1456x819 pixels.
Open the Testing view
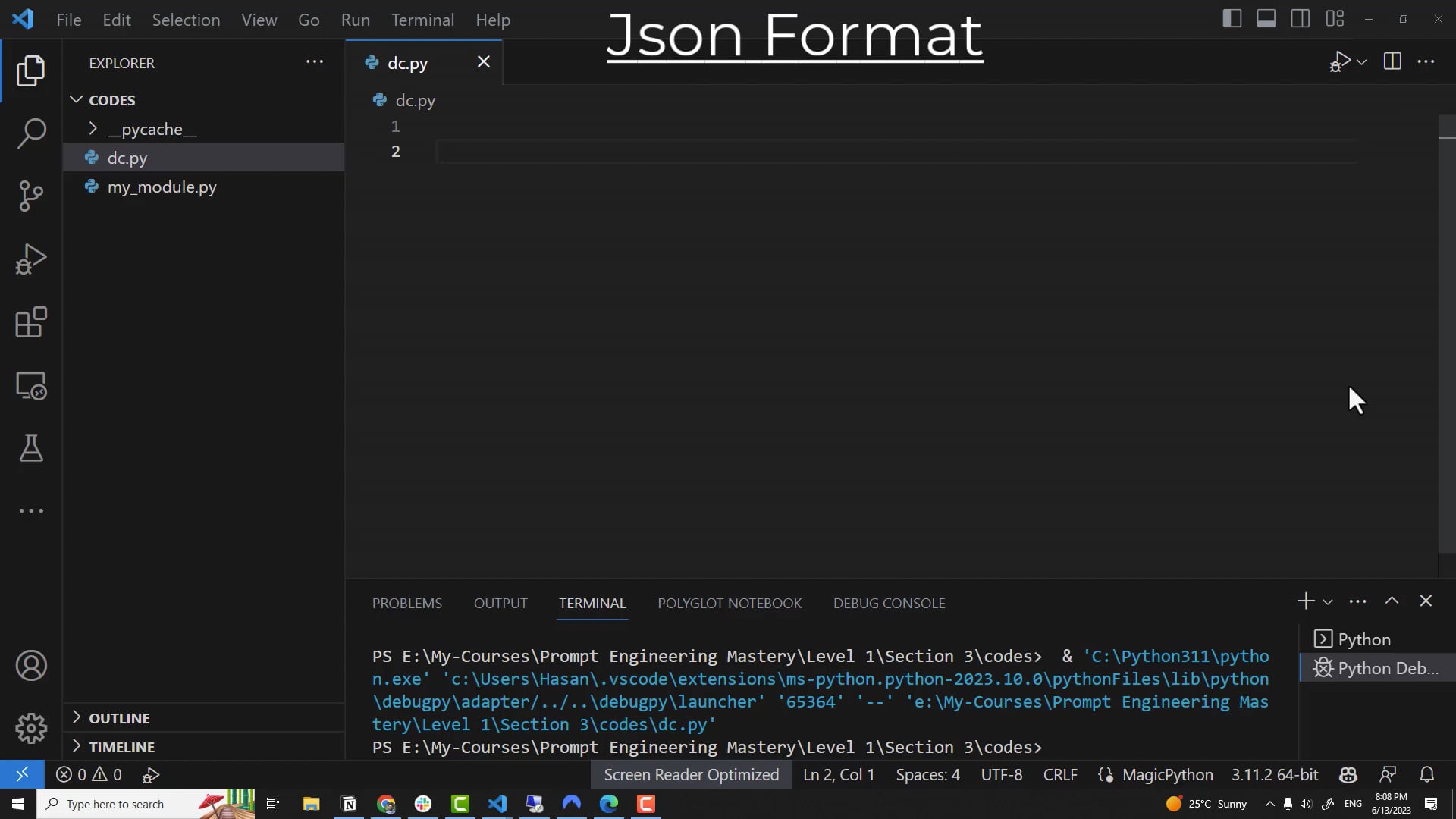(x=31, y=448)
